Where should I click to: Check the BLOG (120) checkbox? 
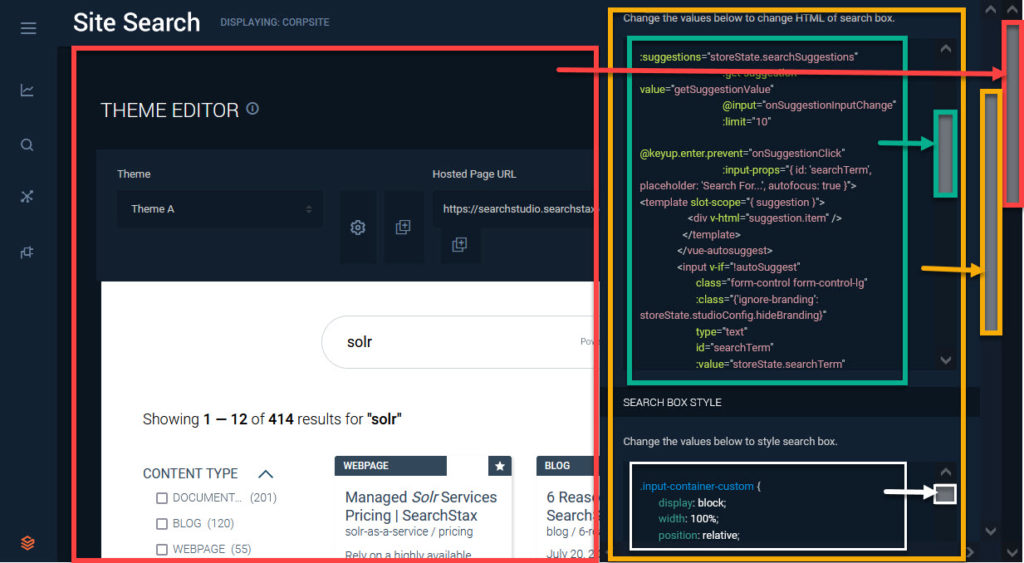coord(161,524)
